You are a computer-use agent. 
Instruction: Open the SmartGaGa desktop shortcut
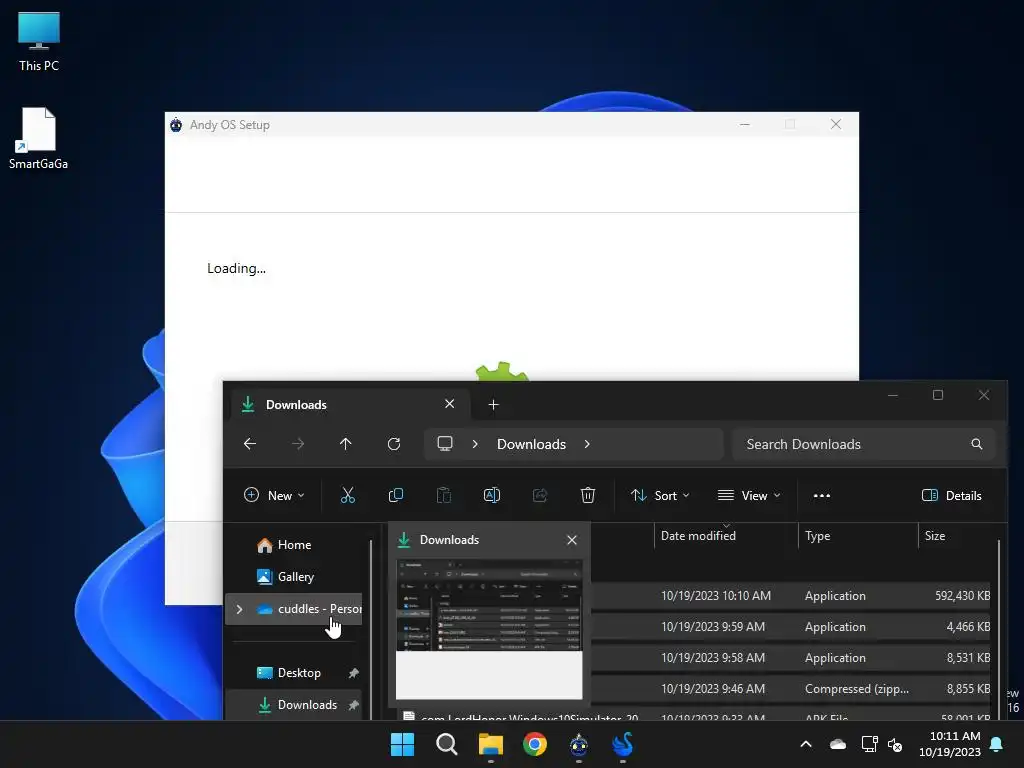coord(39,138)
